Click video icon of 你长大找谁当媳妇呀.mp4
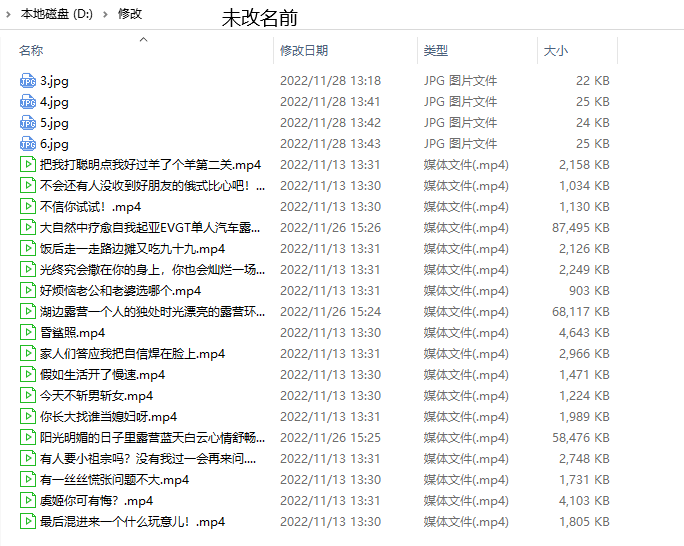This screenshot has height=546, width=684. tap(28, 416)
